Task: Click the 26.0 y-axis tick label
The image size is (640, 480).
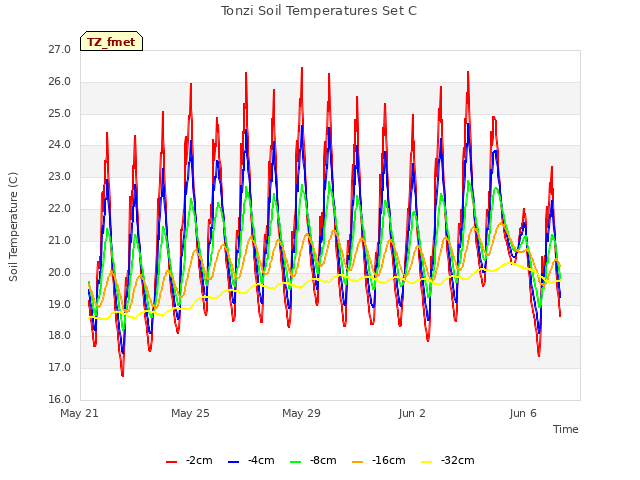Action: click(x=60, y=82)
